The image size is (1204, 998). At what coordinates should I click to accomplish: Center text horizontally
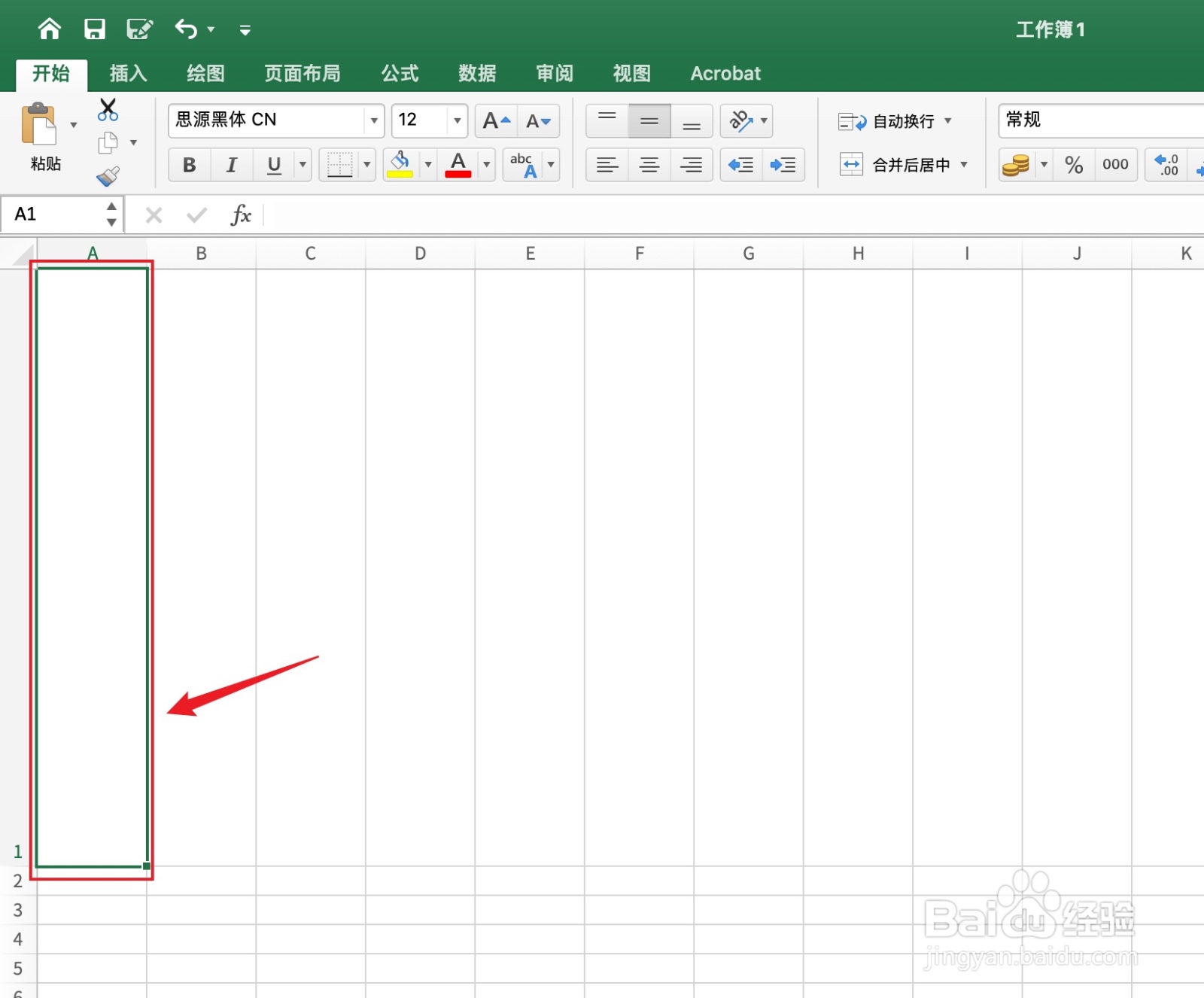click(x=649, y=165)
